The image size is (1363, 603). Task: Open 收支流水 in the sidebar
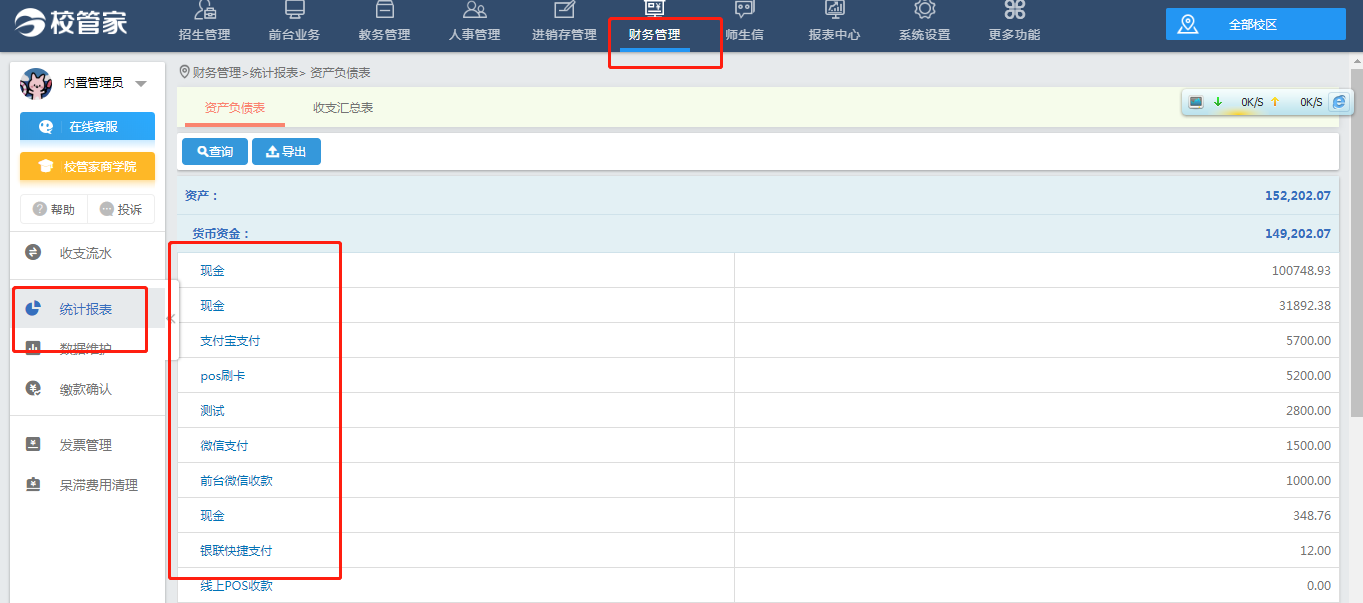tap(86, 253)
